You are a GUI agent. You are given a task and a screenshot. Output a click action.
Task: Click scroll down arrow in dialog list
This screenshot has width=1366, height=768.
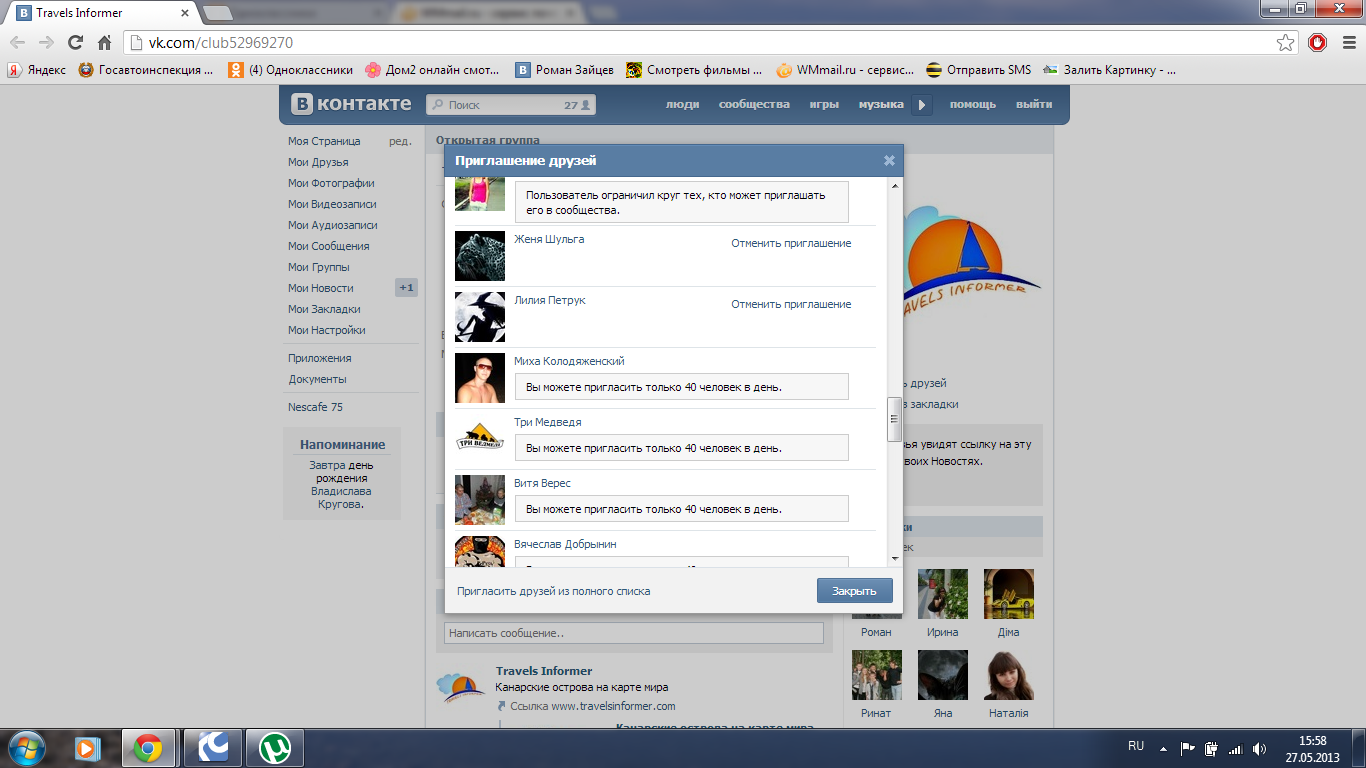[x=895, y=559]
